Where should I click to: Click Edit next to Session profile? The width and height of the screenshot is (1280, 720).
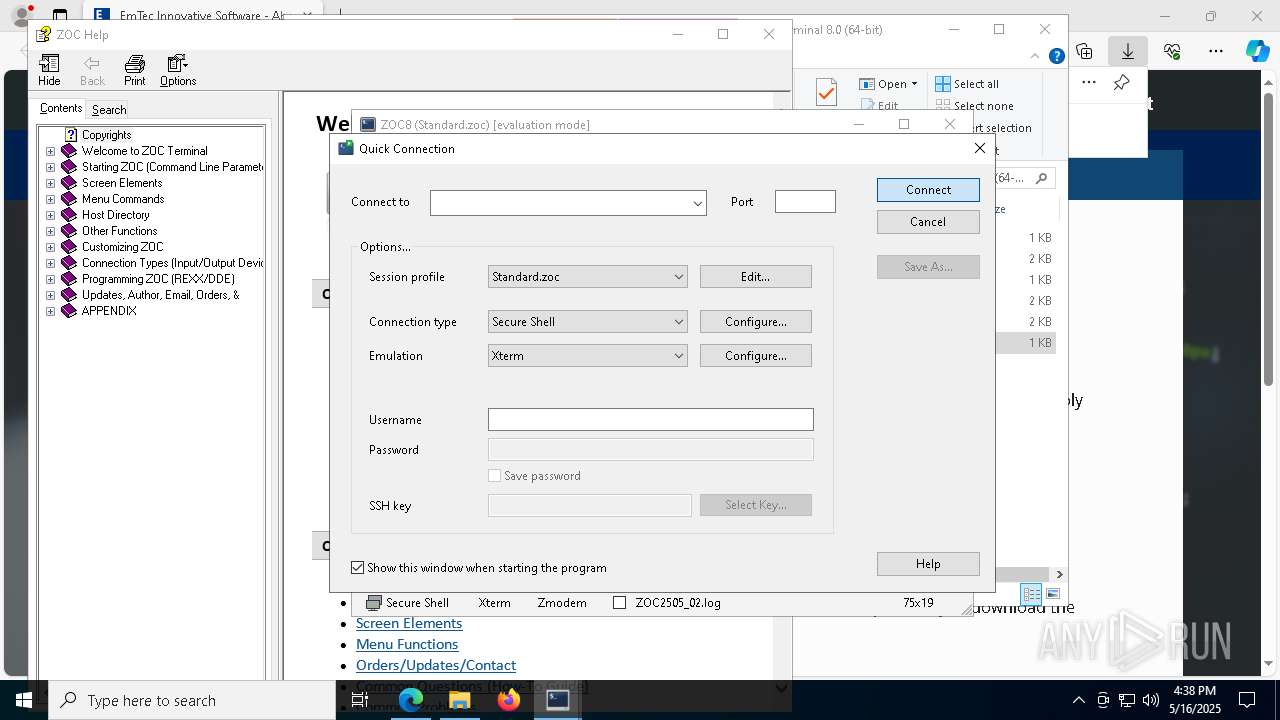point(755,277)
